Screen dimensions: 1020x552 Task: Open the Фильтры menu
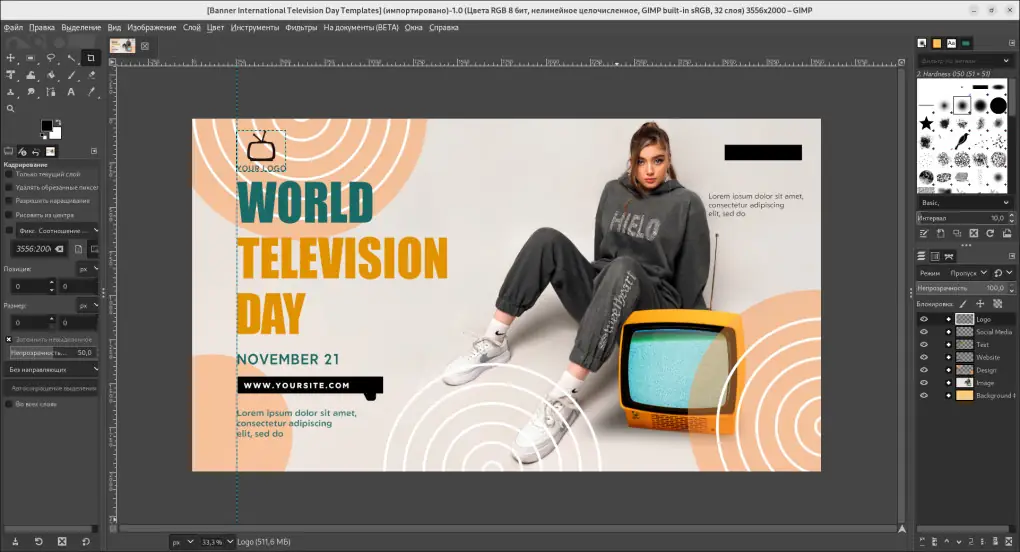(301, 27)
